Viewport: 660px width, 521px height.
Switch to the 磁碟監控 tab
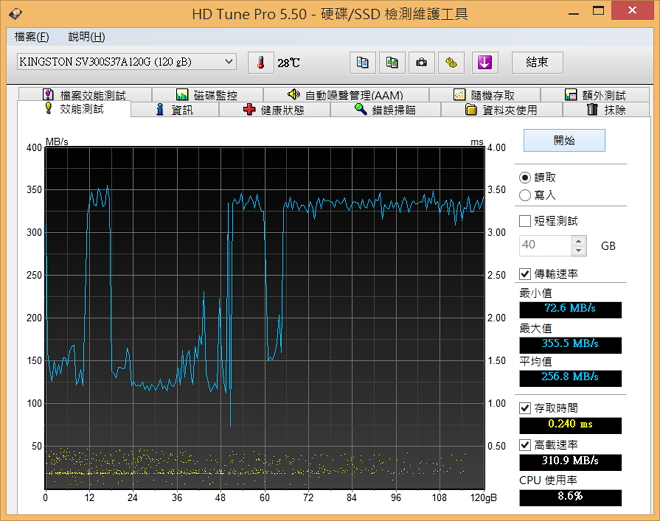[x=207, y=95]
